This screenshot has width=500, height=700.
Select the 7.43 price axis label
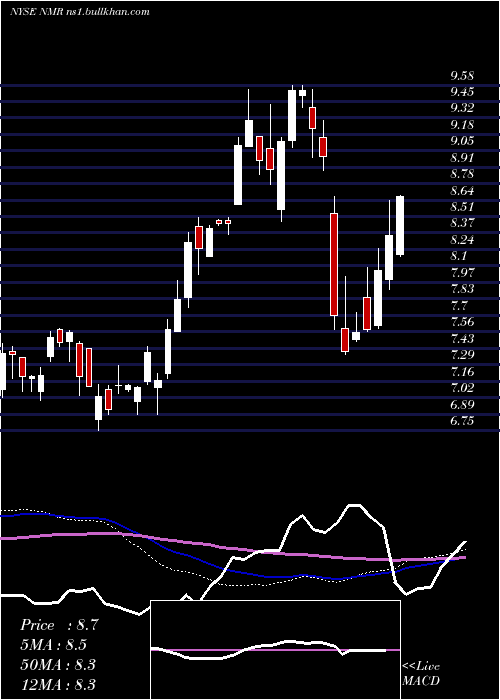[462, 339]
